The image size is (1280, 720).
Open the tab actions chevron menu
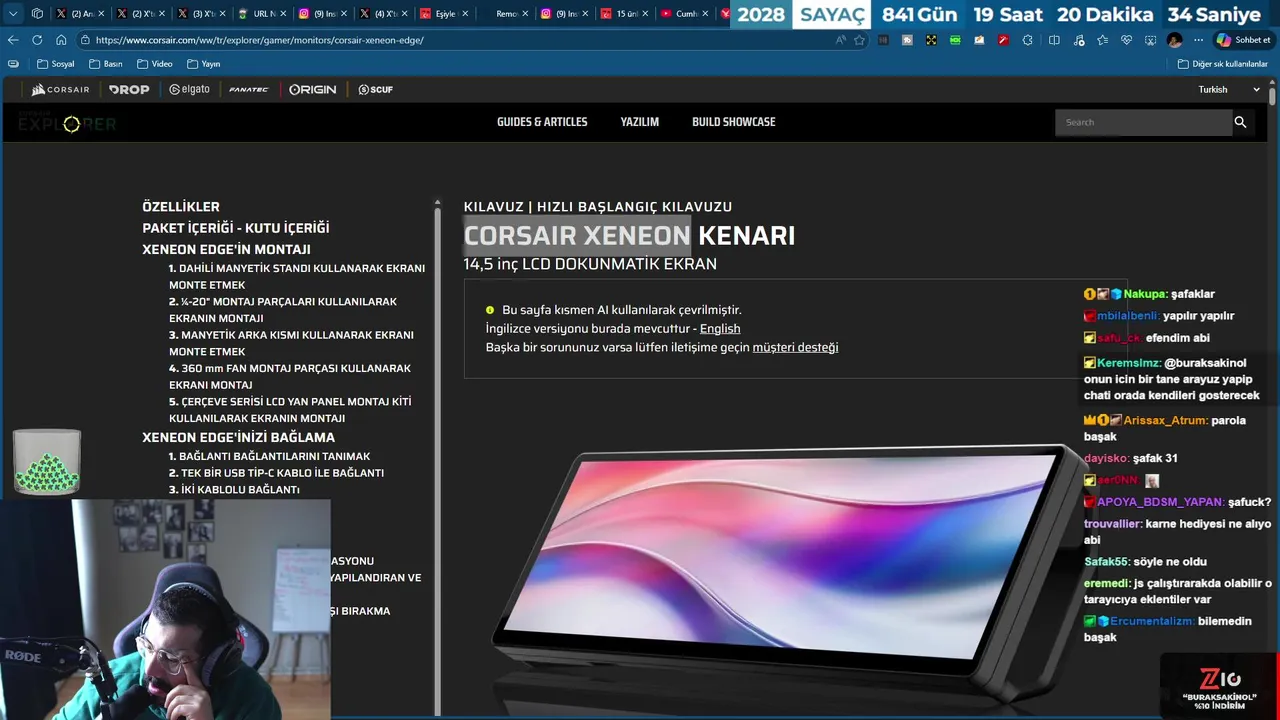(x=13, y=13)
